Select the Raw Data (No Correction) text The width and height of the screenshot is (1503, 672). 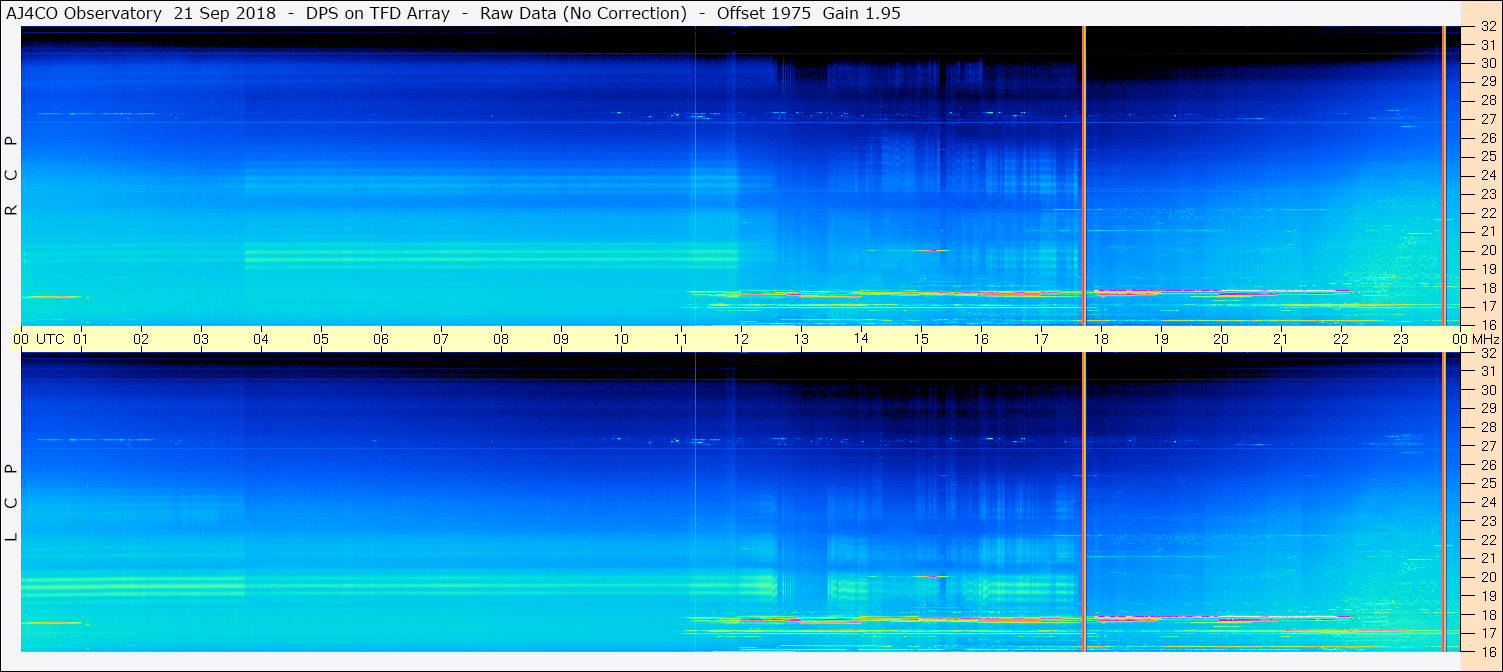point(583,13)
